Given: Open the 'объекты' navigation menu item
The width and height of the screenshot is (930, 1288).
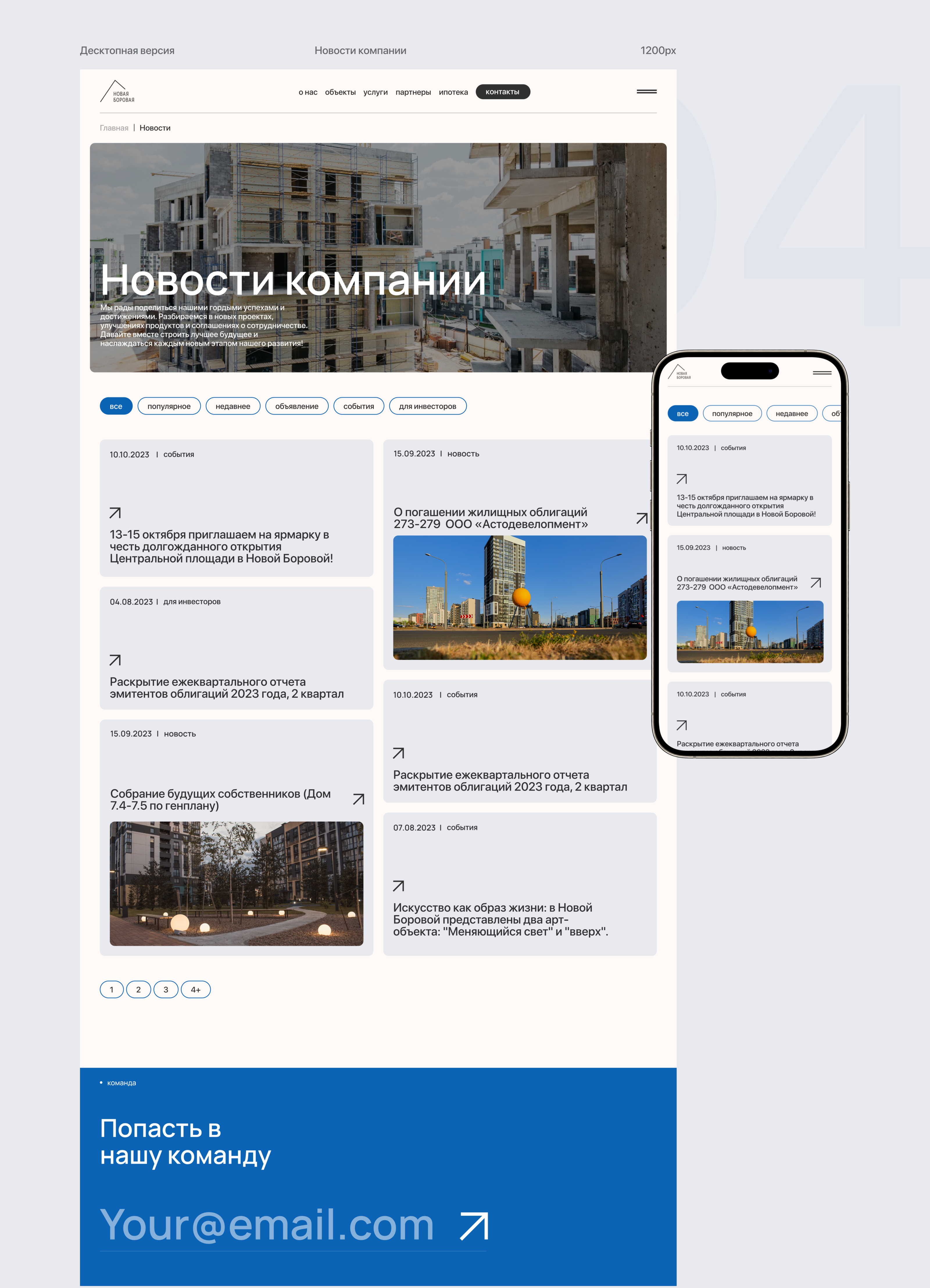Looking at the screenshot, I should (340, 92).
